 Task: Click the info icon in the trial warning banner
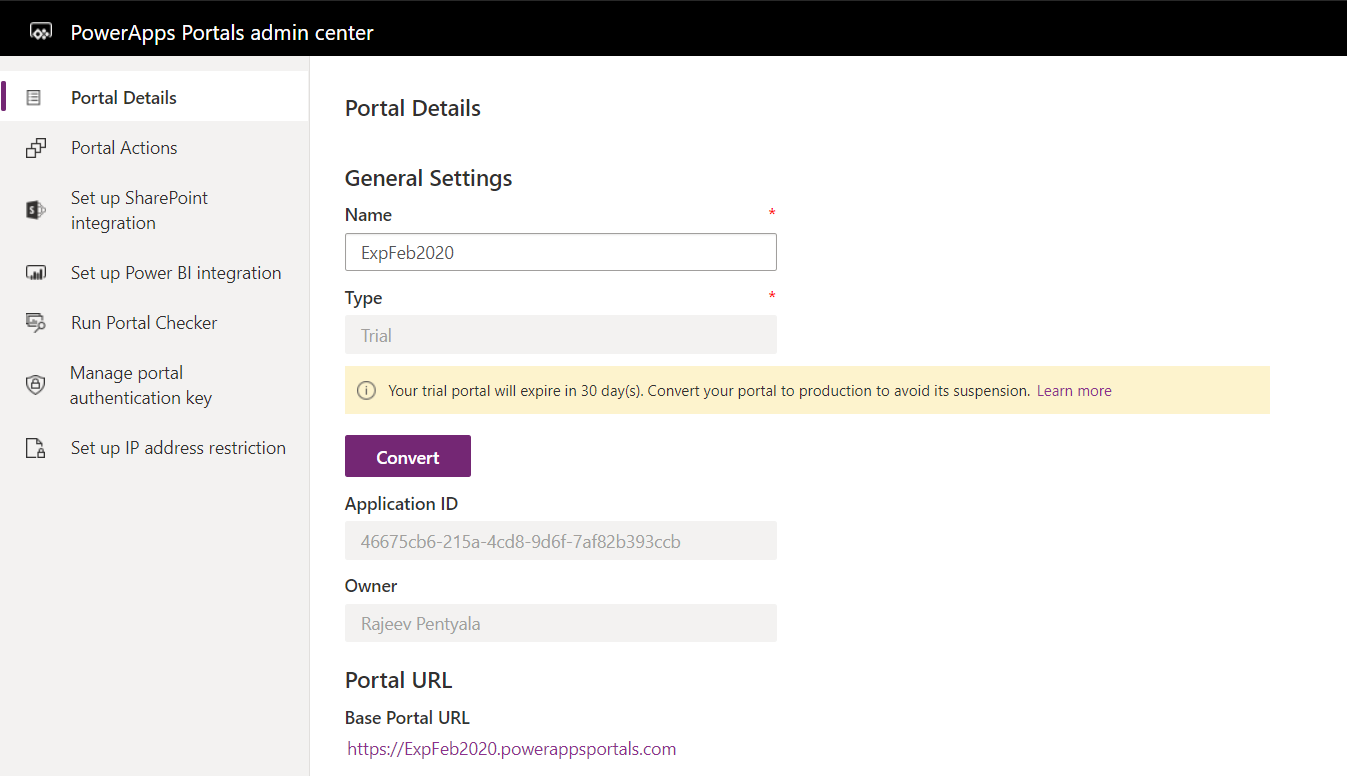pos(365,390)
